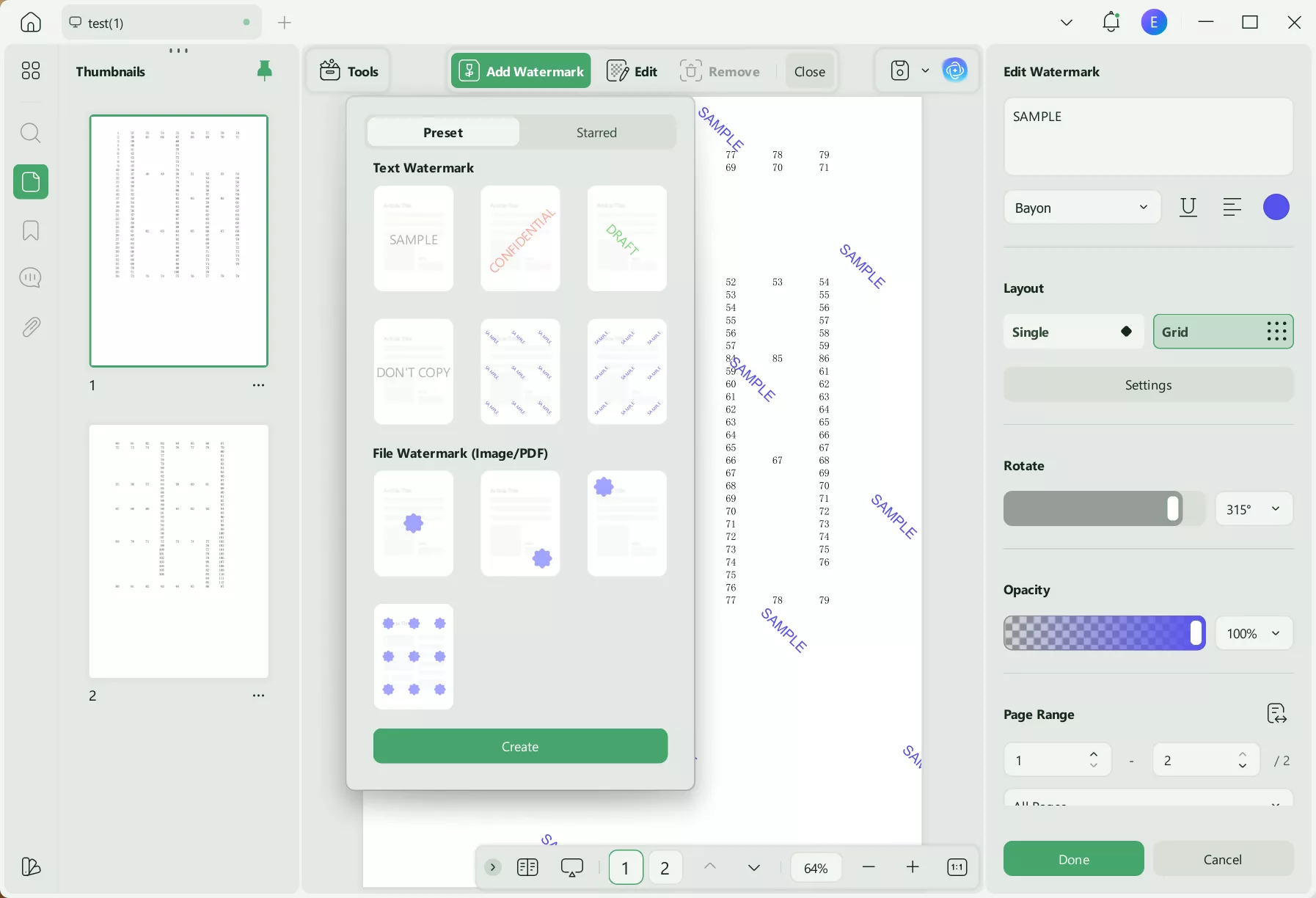
Task: Click the pin icon in Thumbnails panel
Action: (x=265, y=70)
